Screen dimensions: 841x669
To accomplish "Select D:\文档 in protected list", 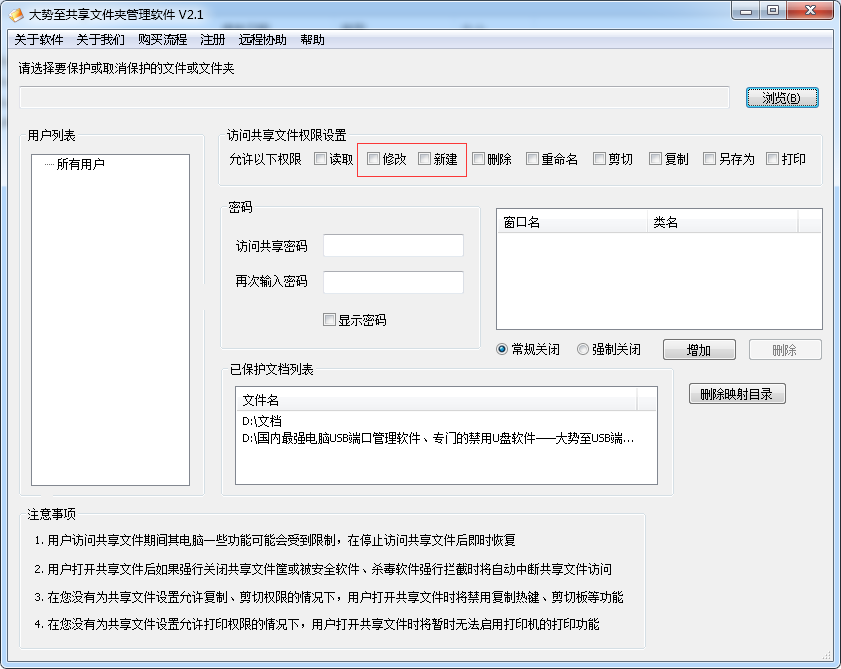I will point(262,421).
